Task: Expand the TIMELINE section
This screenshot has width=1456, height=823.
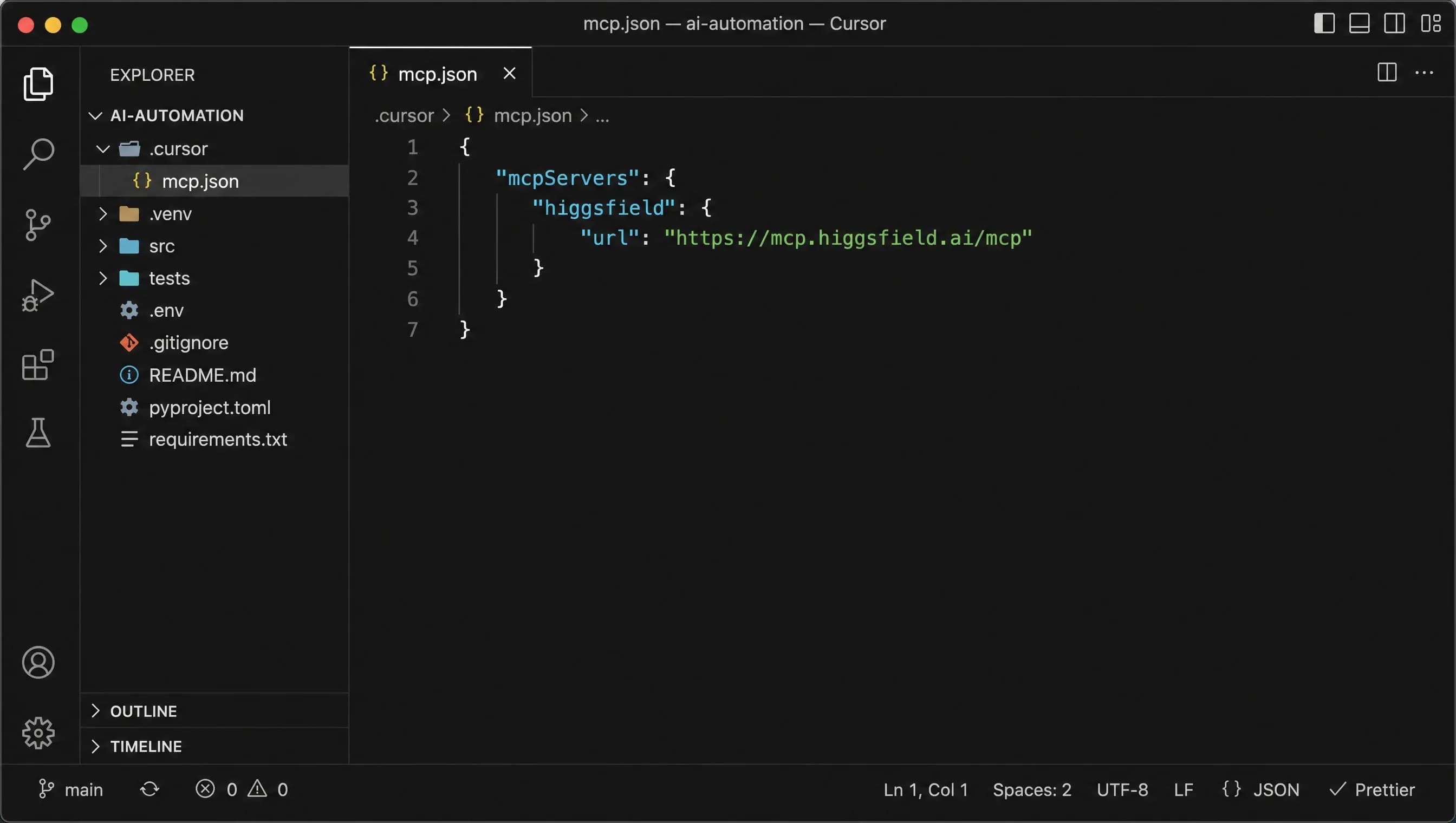Action: pos(214,746)
